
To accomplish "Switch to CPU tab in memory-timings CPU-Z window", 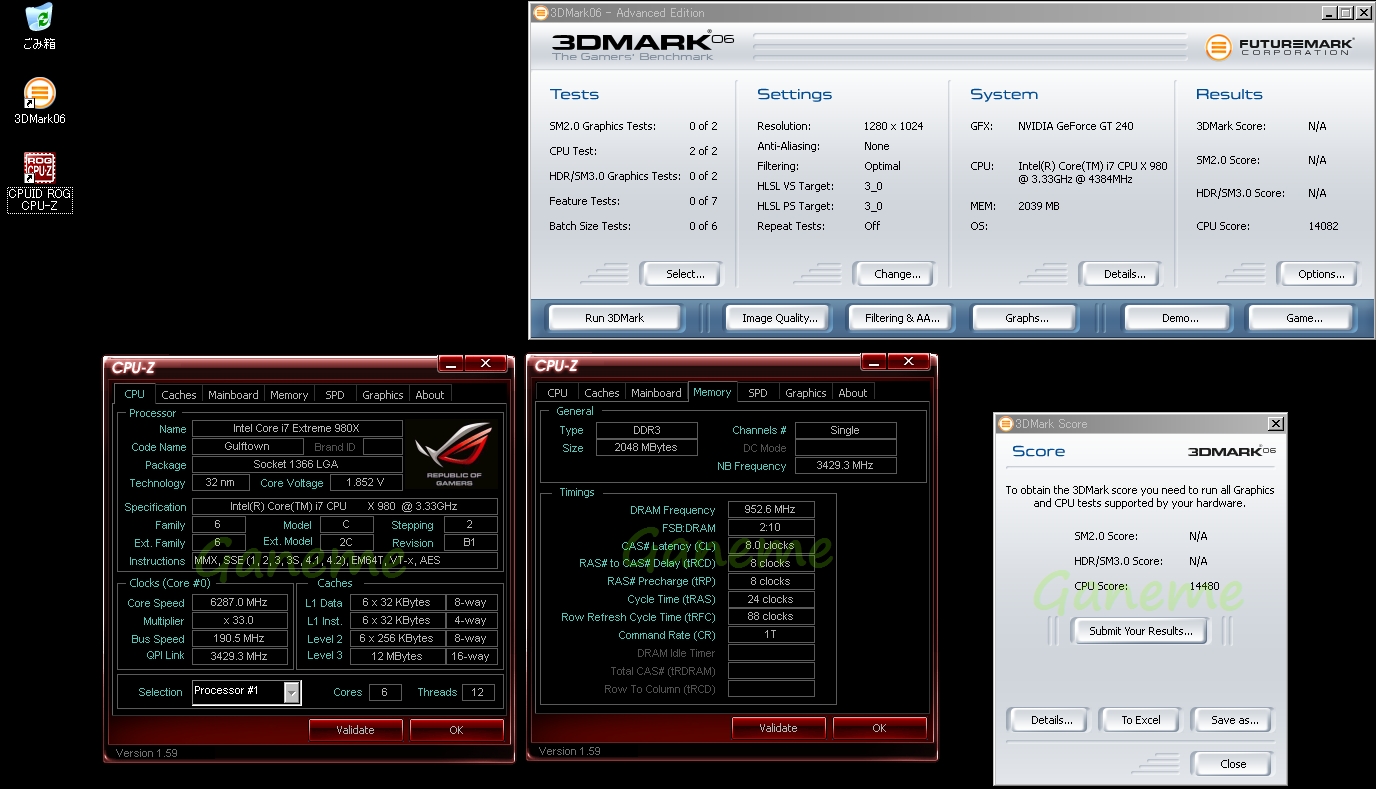I will 558,393.
